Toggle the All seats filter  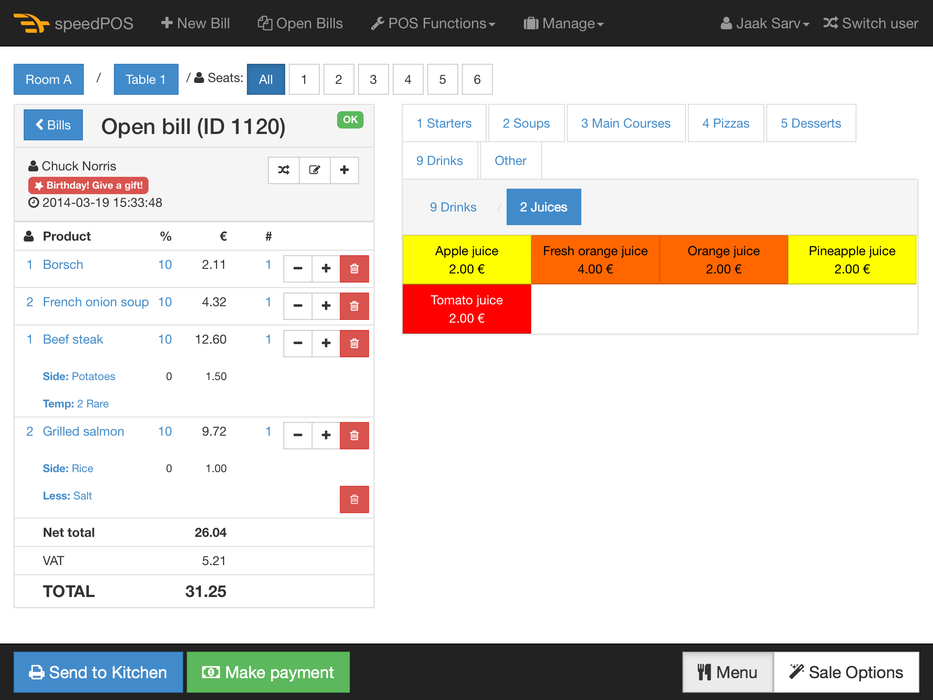pos(266,80)
